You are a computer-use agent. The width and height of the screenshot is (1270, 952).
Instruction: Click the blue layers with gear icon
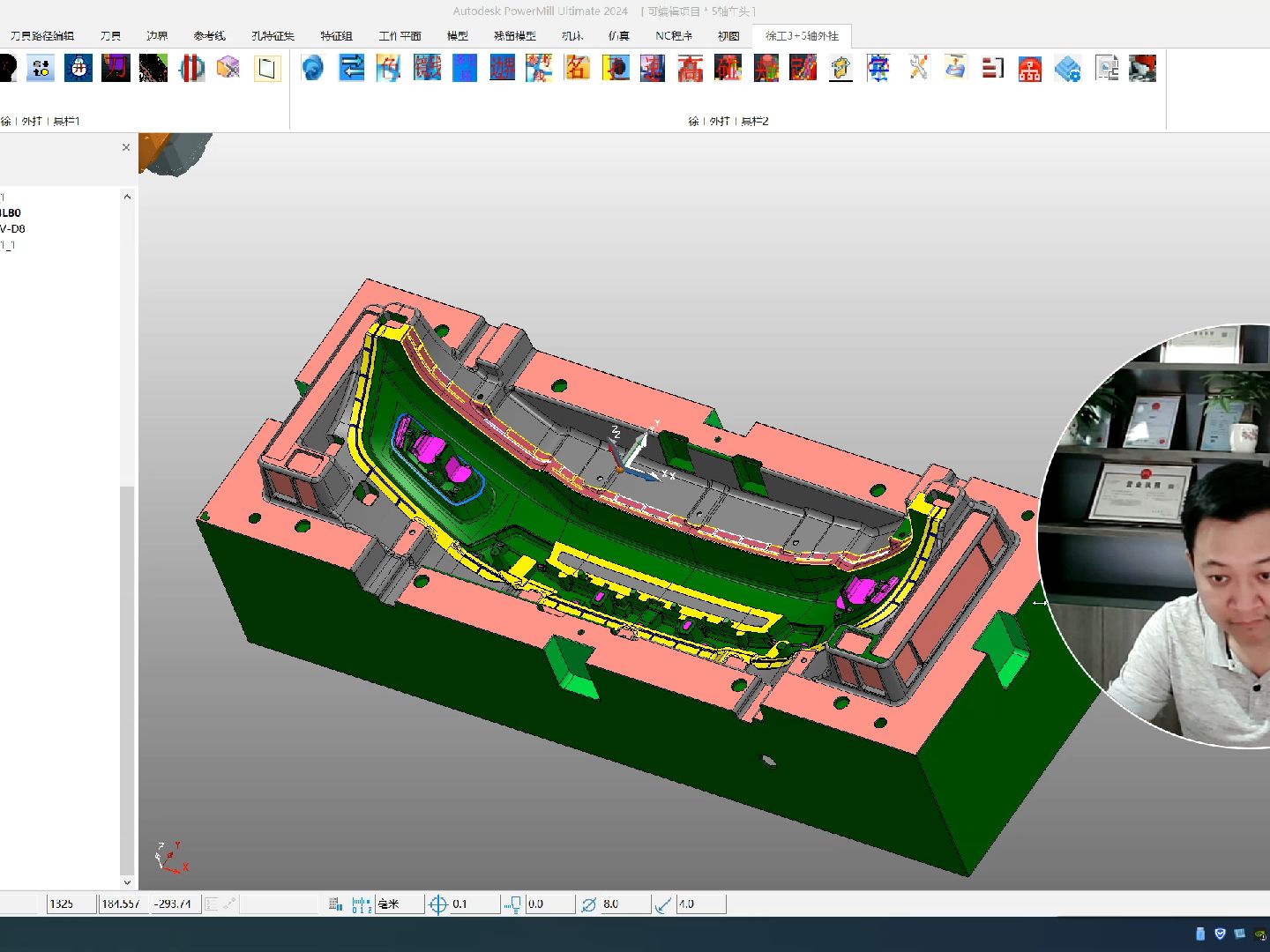point(1067,68)
